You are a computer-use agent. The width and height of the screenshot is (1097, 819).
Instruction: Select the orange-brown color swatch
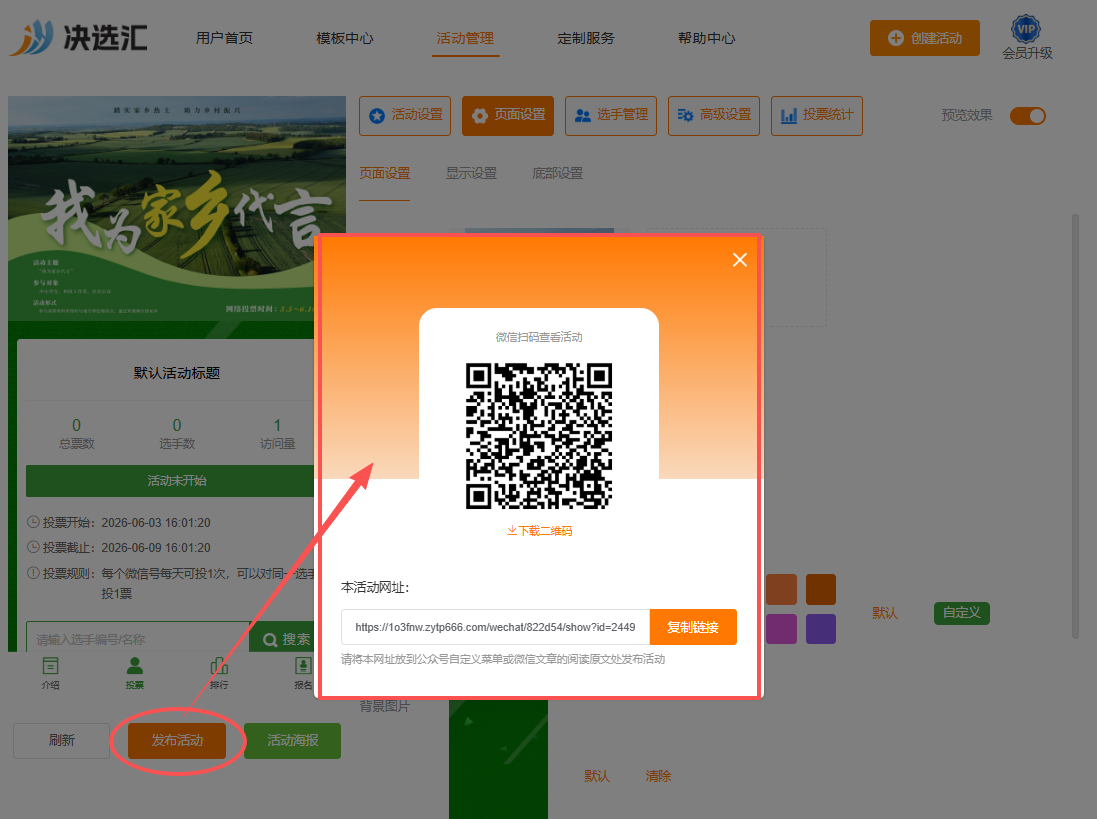click(781, 589)
